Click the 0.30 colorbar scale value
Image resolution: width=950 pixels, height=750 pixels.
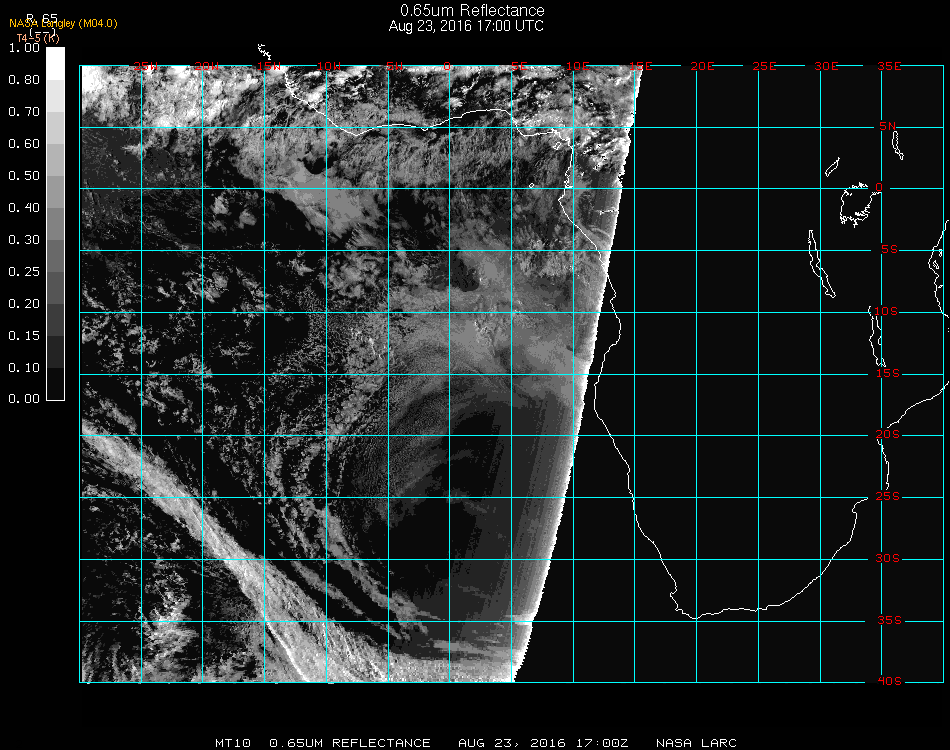(x=24, y=241)
